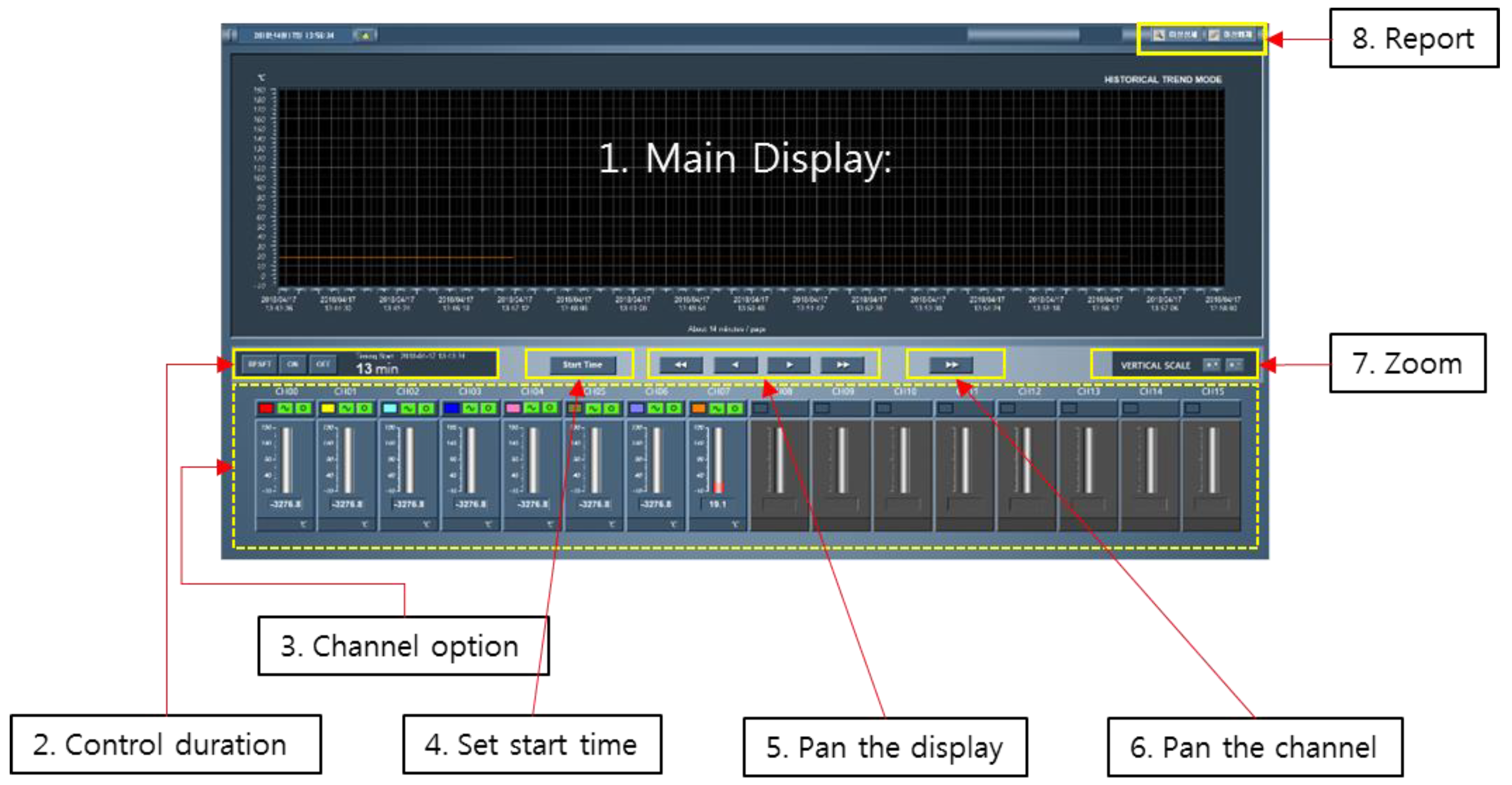Click the report edit icon at top right
The image size is (1512, 785).
(x=1213, y=35)
